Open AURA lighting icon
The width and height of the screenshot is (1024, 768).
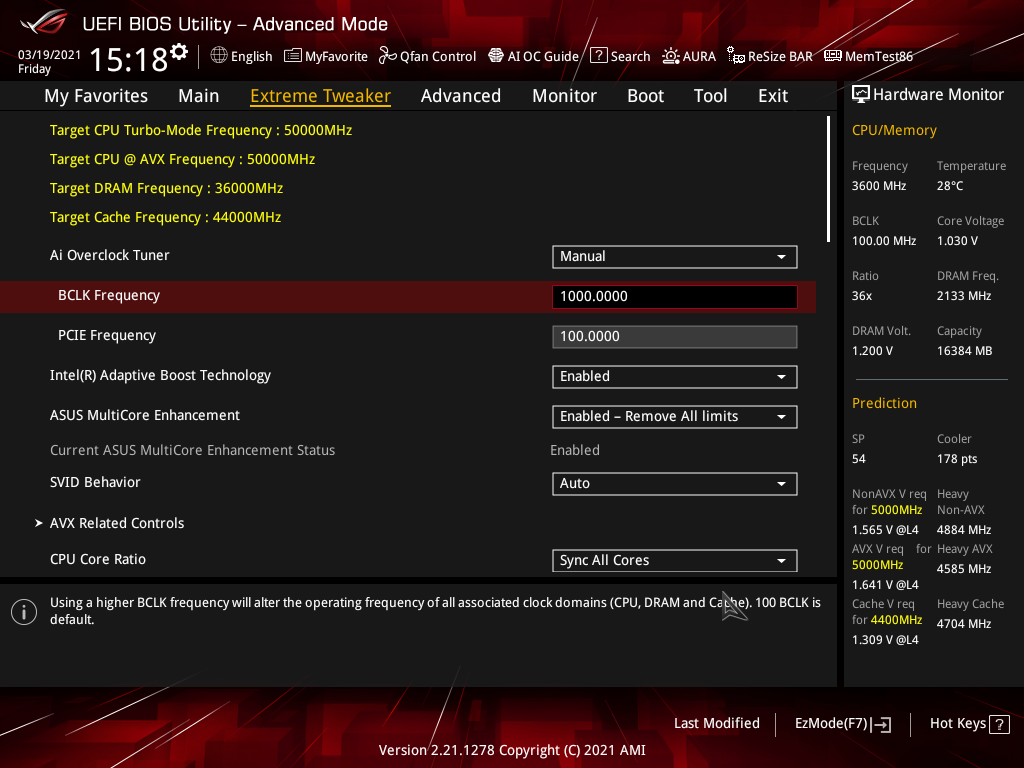pos(671,56)
